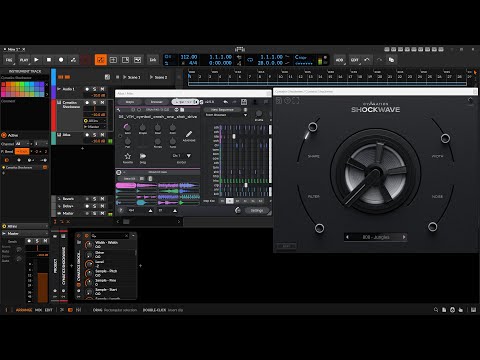Viewport: 480px width, 360px height.
Task: Click the Atlas undo arrow icon
Action: 226,102
